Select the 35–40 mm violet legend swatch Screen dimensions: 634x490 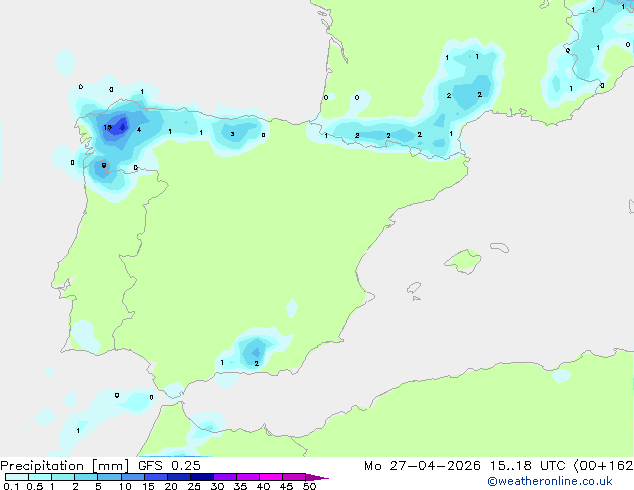(x=248, y=477)
